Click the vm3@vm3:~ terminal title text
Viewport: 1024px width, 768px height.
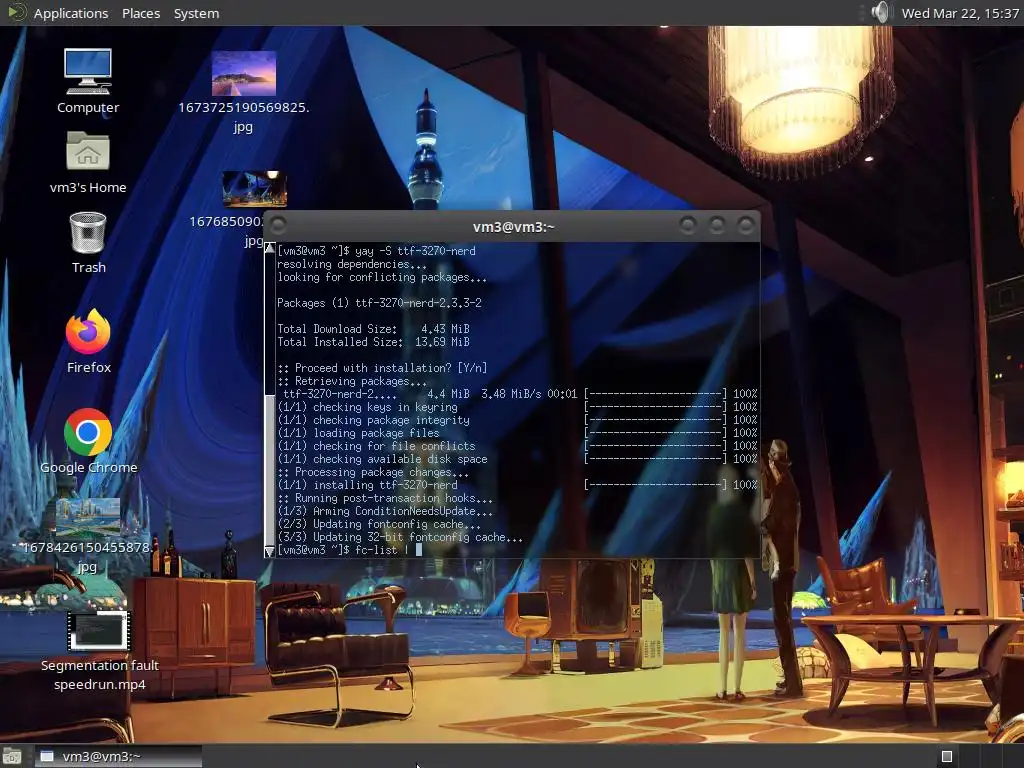click(x=513, y=227)
